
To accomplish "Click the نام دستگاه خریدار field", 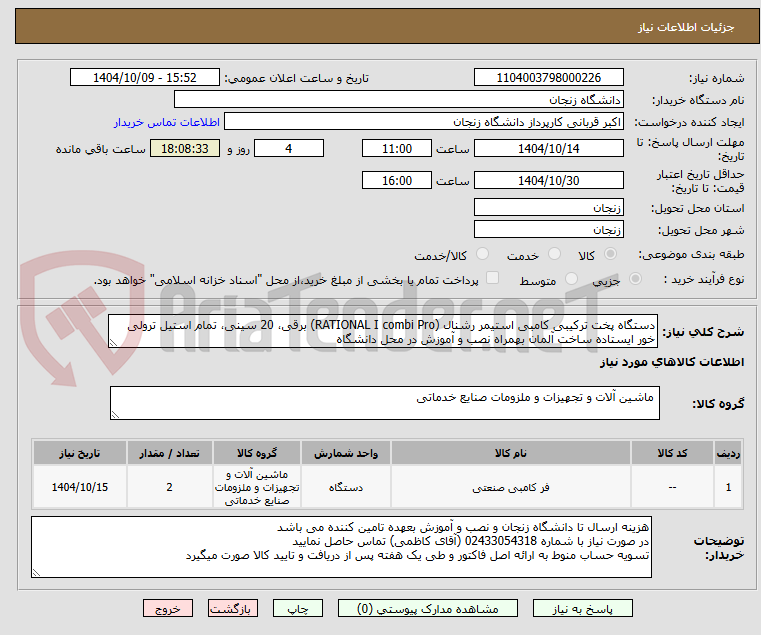I will coord(398,100).
